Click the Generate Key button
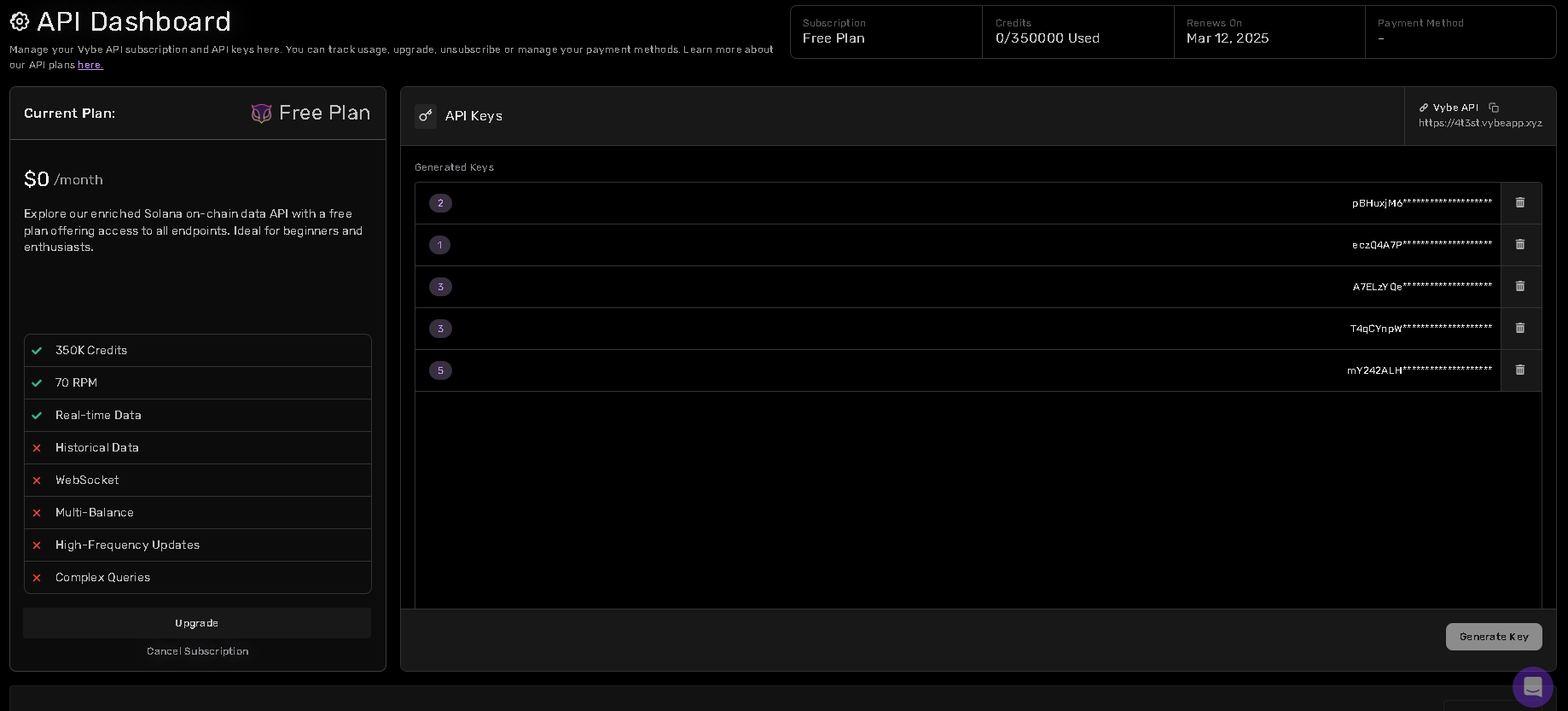 coord(1494,637)
